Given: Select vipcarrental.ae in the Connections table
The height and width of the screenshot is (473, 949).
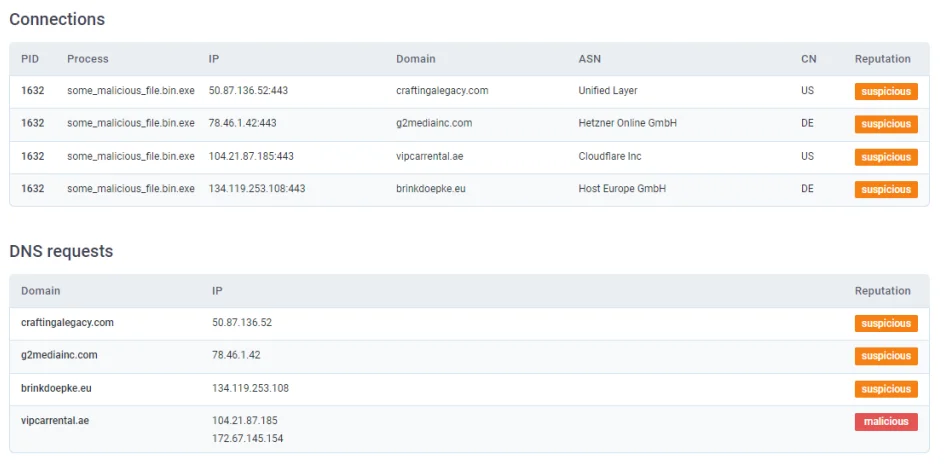Looking at the screenshot, I should click(x=430, y=156).
